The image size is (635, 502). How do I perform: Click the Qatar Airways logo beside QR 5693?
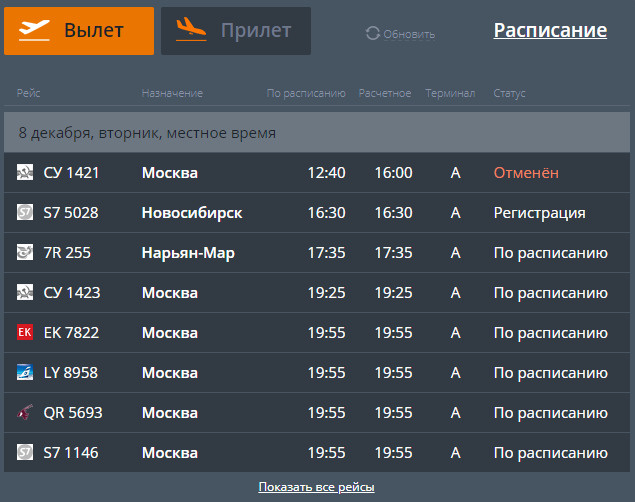point(25,412)
